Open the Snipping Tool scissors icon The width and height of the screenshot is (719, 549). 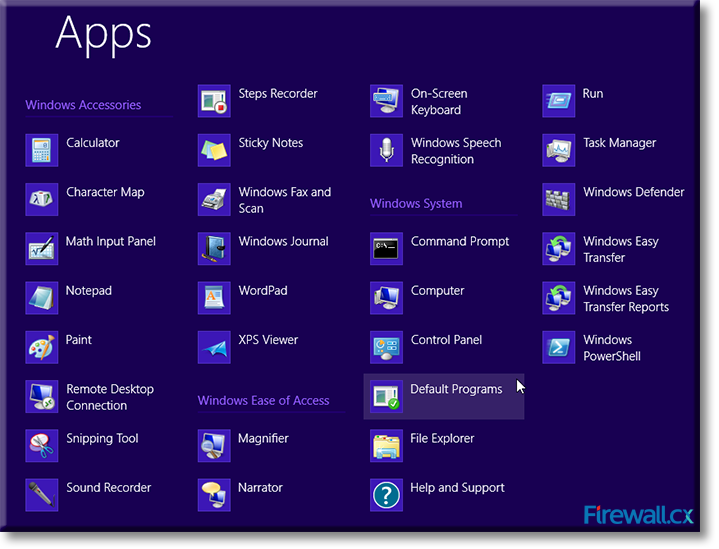42,445
